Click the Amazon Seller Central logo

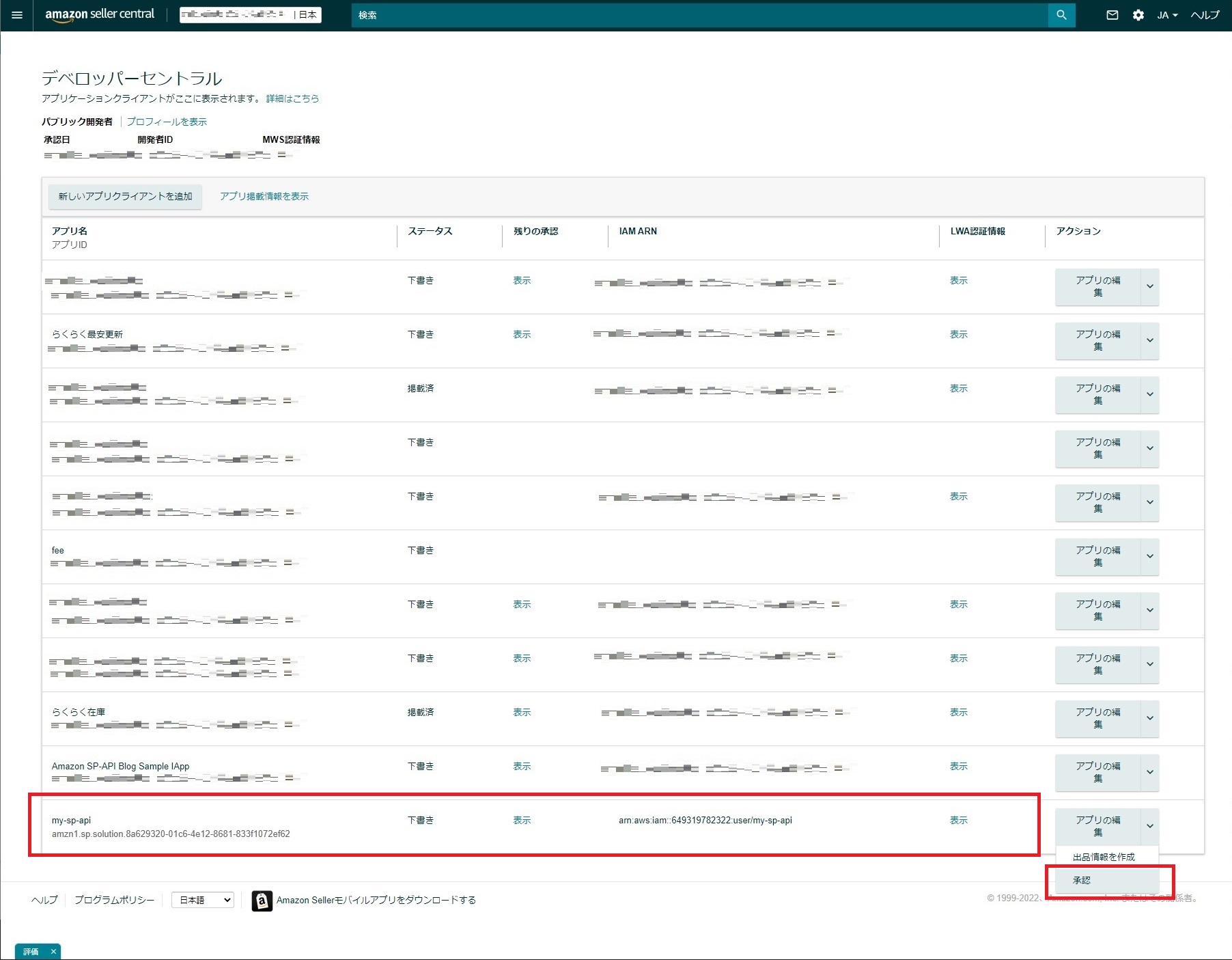click(98, 14)
